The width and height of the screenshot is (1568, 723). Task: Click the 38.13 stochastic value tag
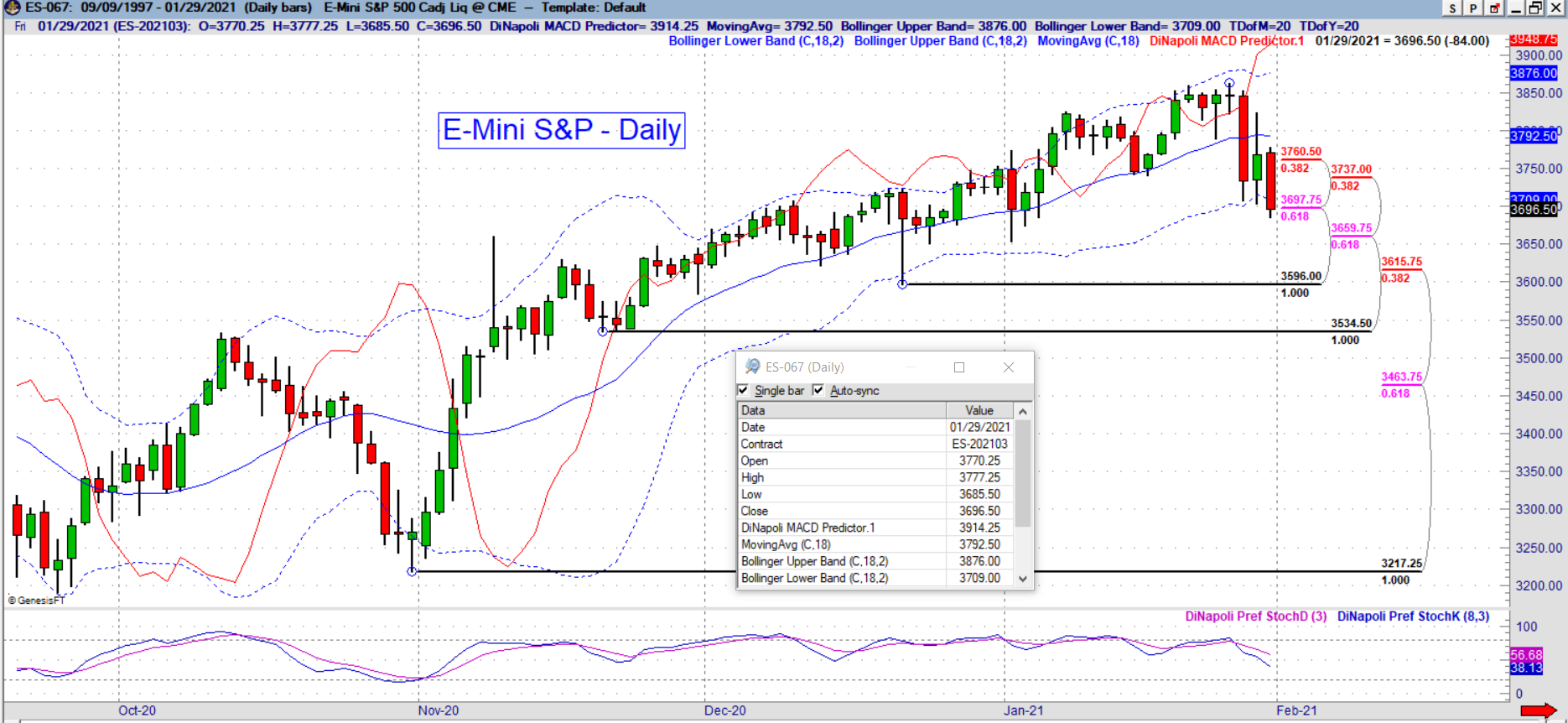(1526, 668)
